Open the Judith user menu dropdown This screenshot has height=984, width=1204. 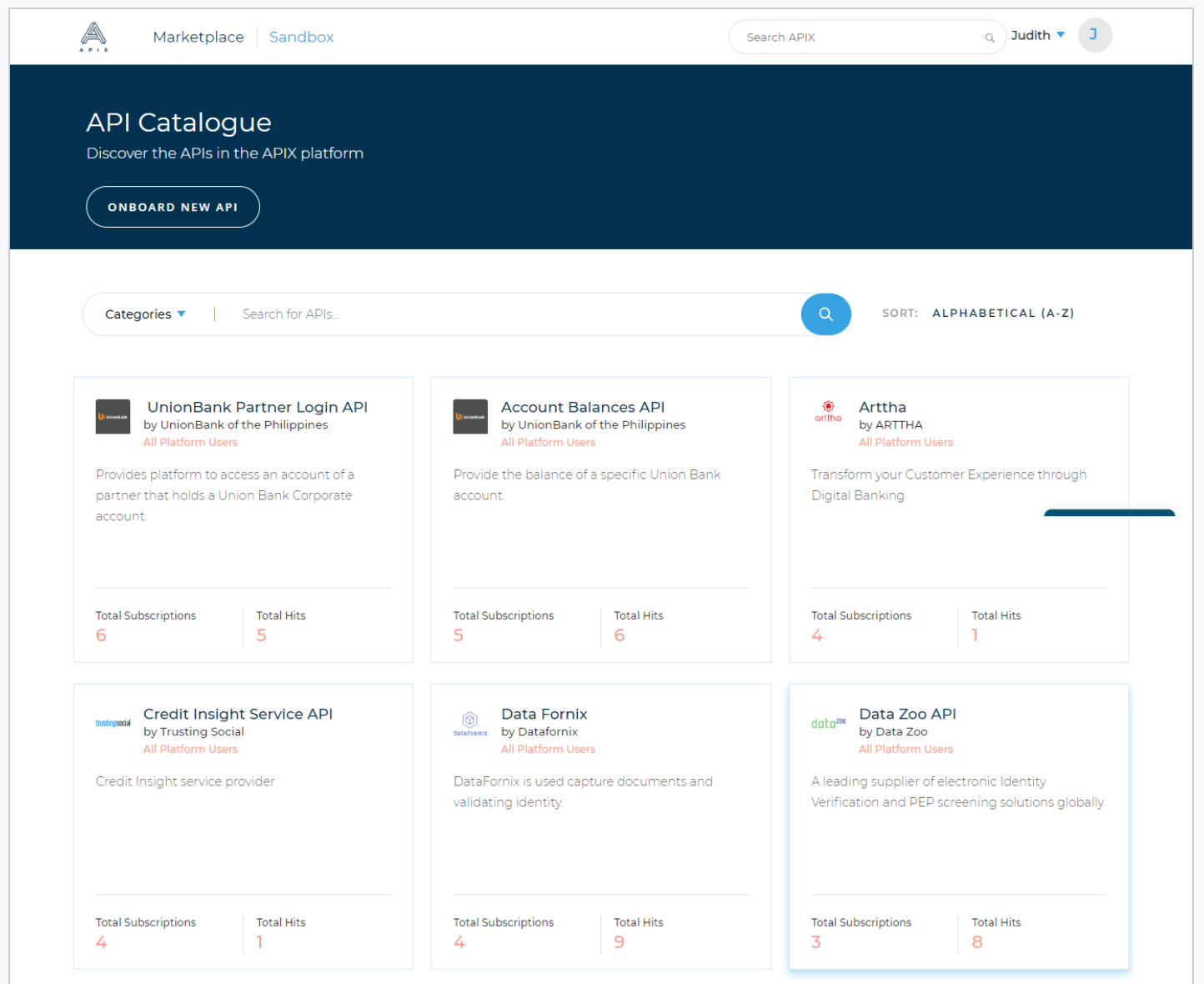pos(1037,35)
